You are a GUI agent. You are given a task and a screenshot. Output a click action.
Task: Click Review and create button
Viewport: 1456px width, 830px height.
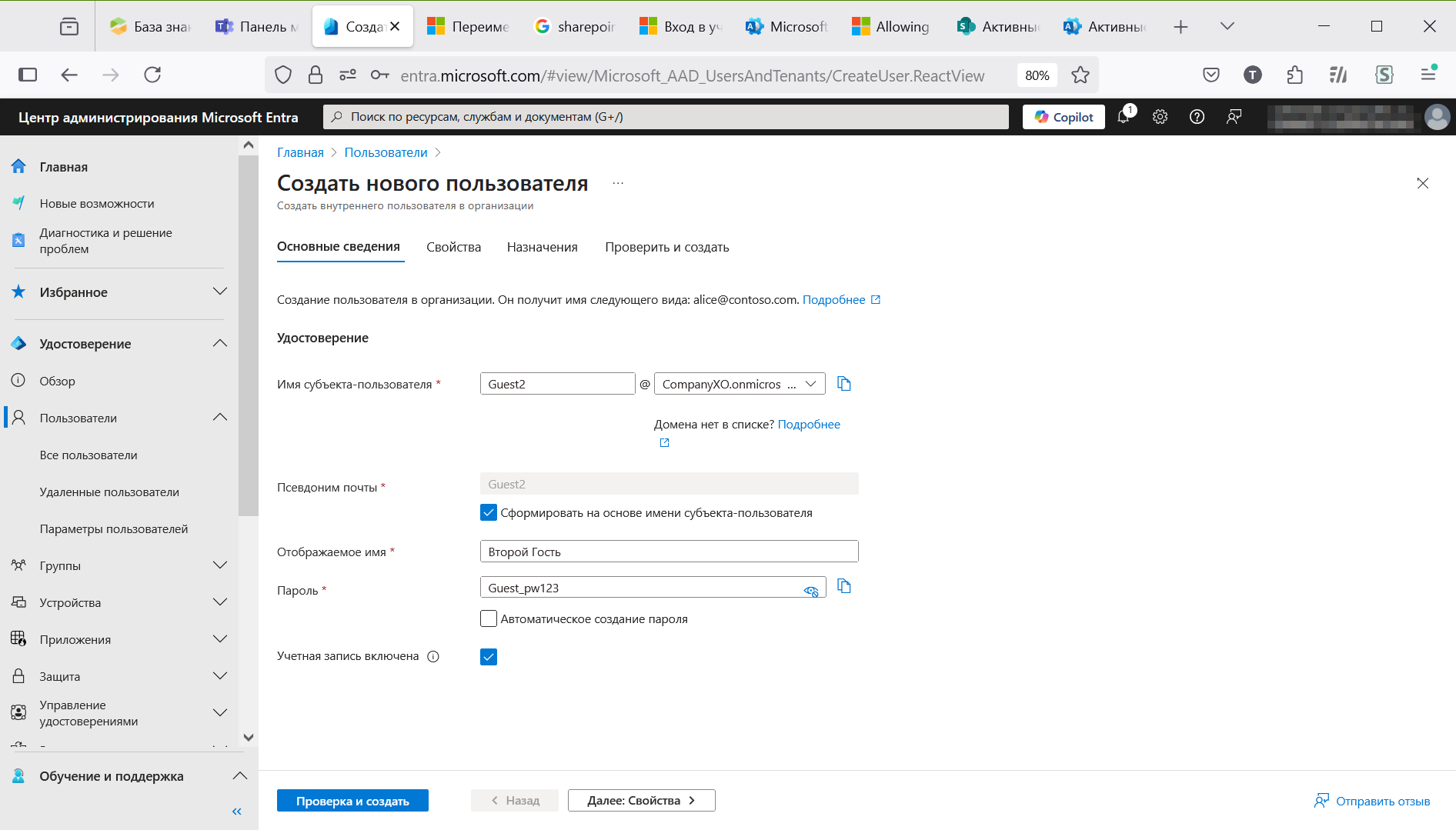[352, 801]
